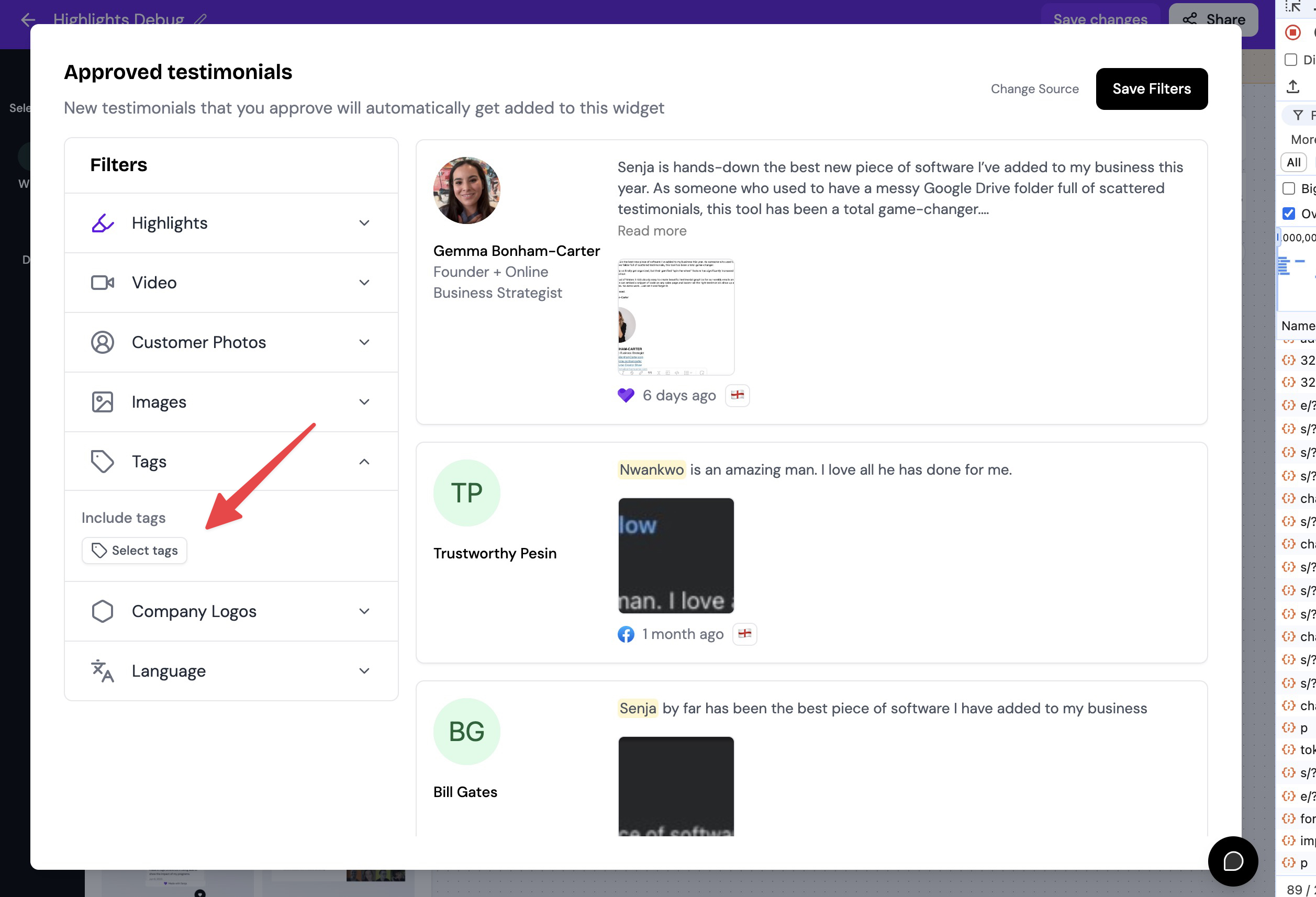Click the DevTools element inspect icon
The height and width of the screenshot is (897, 1316).
click(1293, 6)
